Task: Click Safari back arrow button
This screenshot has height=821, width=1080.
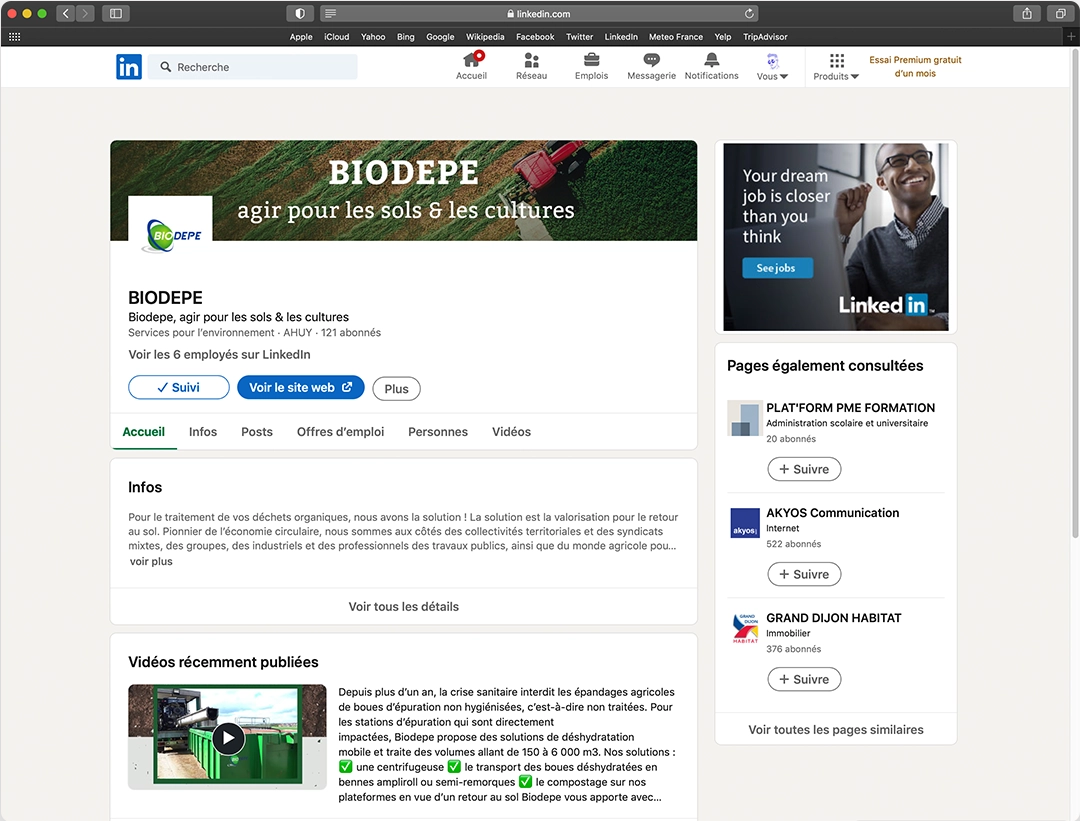Action: click(66, 13)
